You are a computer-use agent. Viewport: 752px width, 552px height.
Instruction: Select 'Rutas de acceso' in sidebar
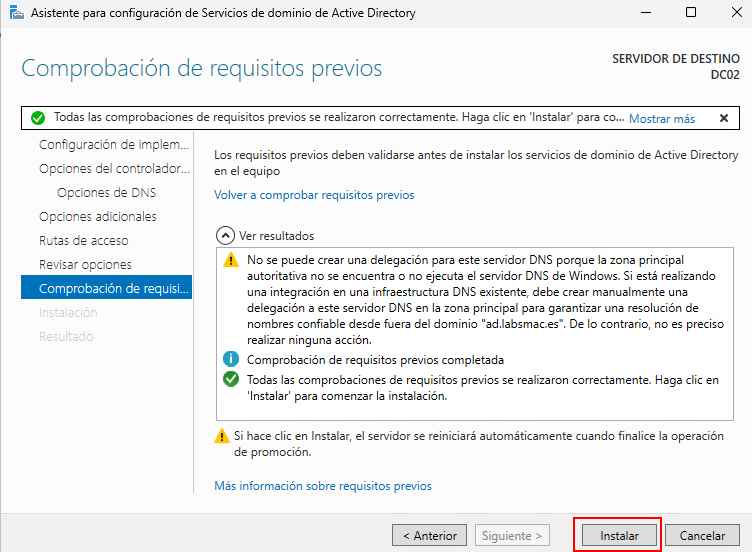point(83,240)
